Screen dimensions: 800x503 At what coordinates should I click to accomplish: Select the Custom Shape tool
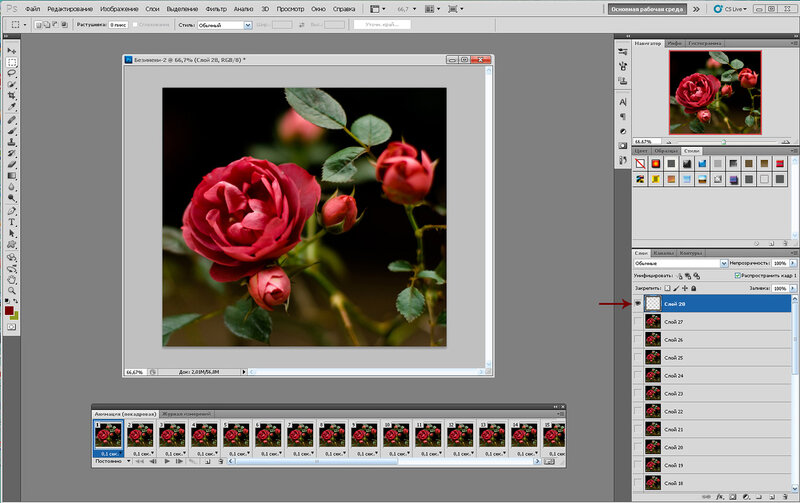[x=11, y=244]
